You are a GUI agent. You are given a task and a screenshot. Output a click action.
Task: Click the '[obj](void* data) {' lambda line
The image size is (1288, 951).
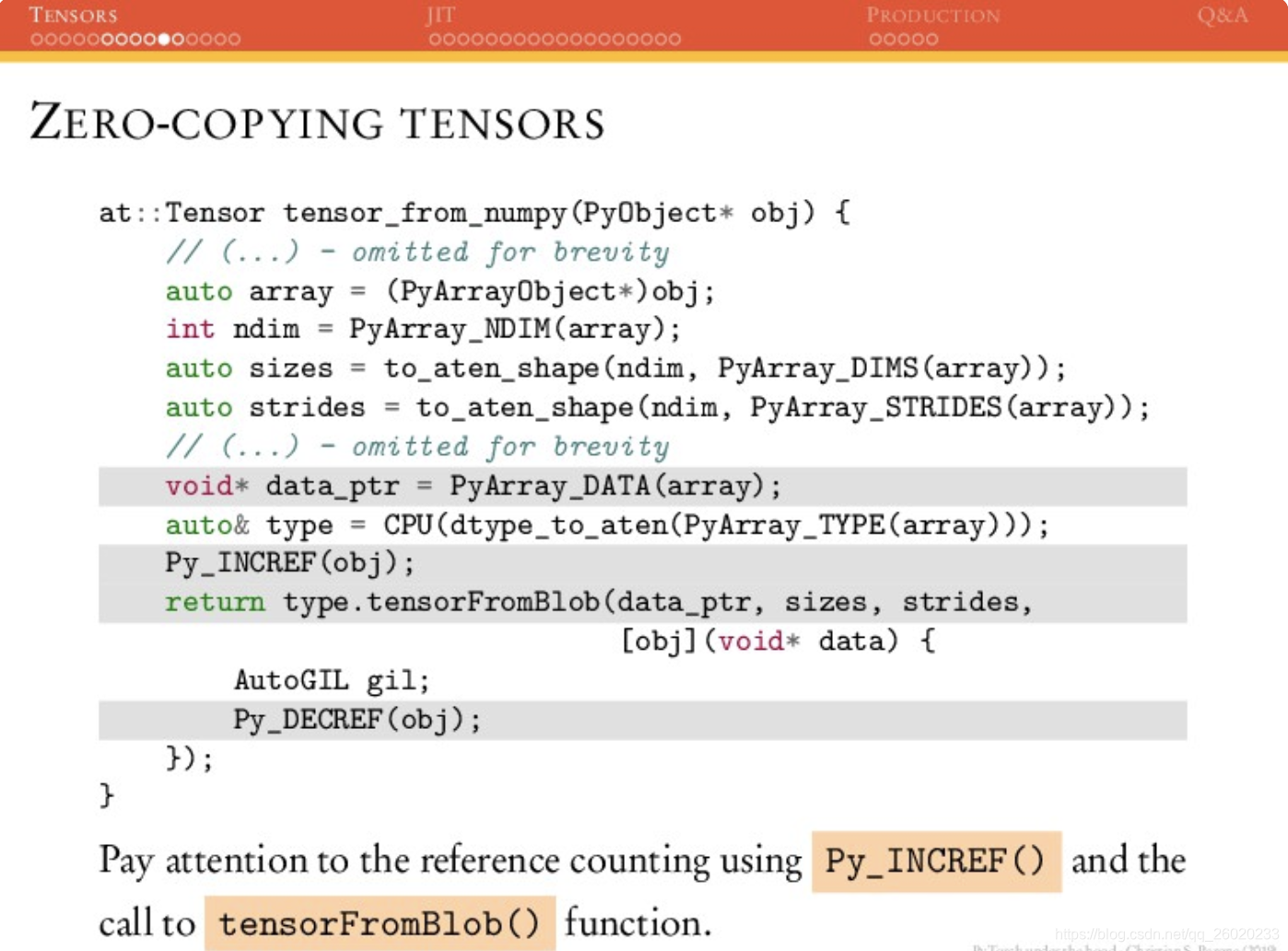coord(779,640)
